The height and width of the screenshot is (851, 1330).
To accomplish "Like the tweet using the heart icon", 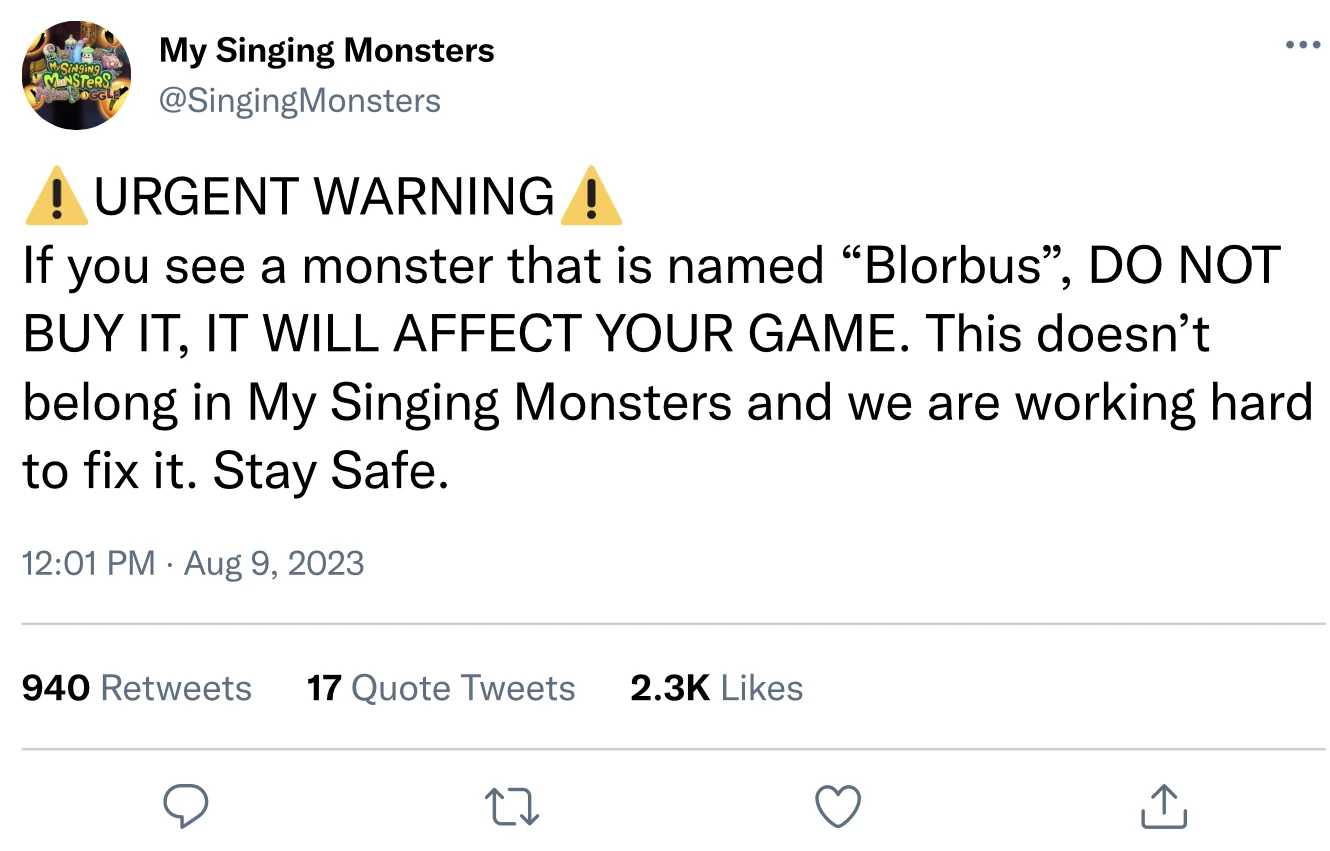I will (x=838, y=805).
